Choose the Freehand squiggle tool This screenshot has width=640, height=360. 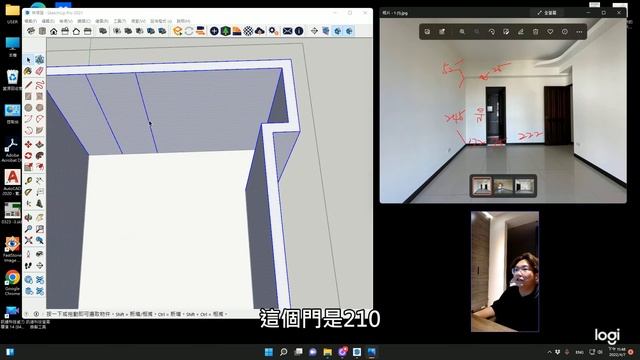[40, 85]
